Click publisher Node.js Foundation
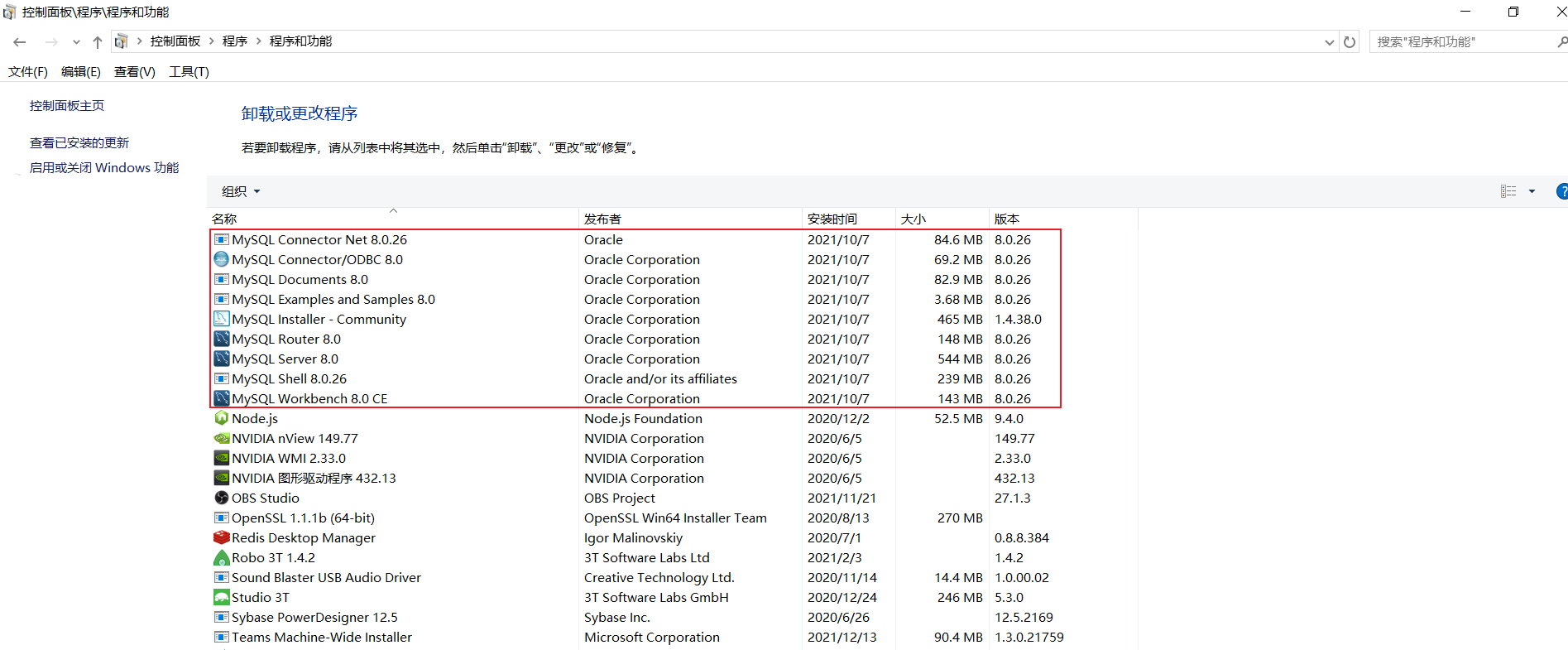Screen dimensions: 1568x650 click(643, 418)
